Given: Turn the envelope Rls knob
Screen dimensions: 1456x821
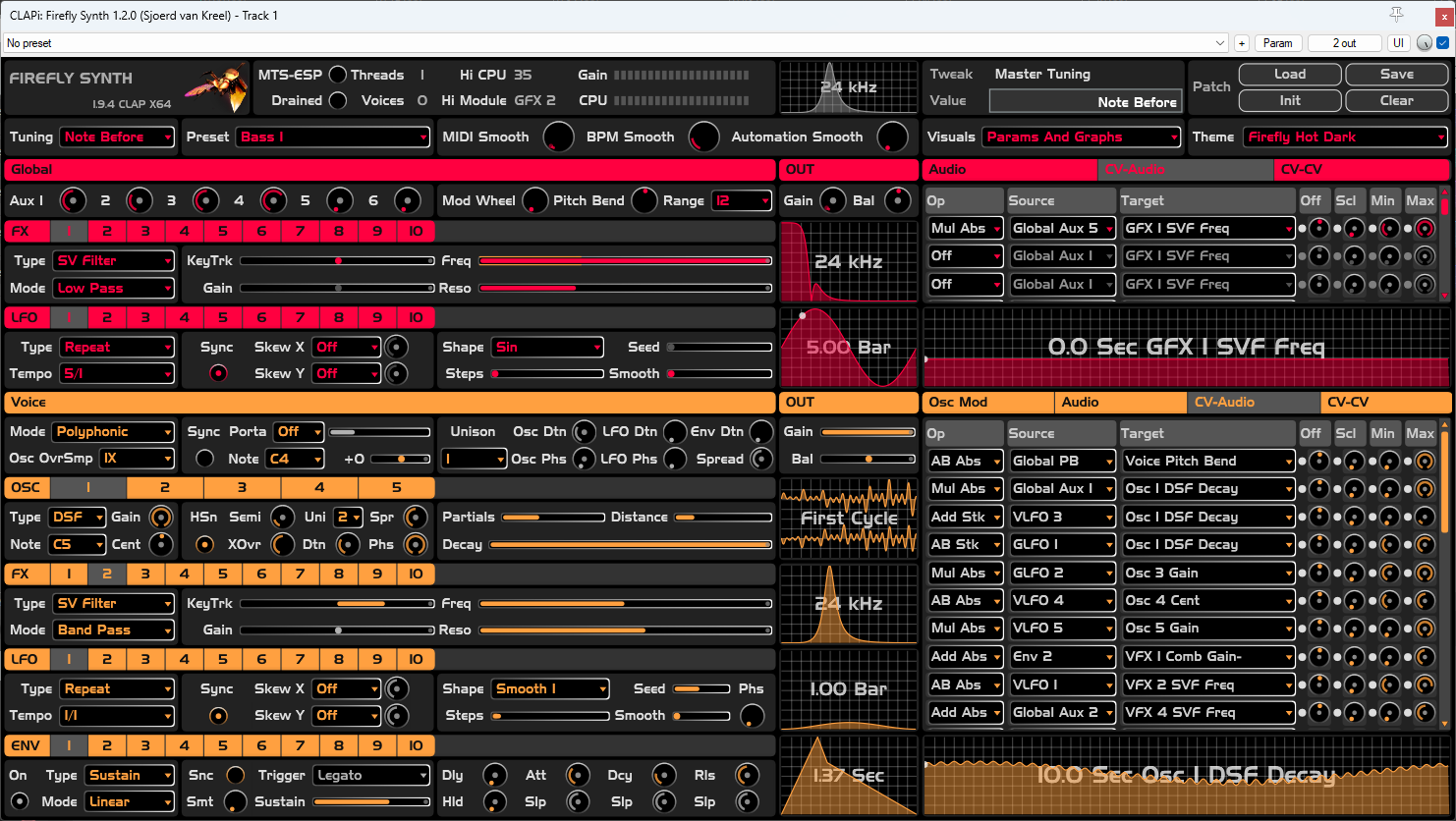Looking at the screenshot, I should pos(748,776).
